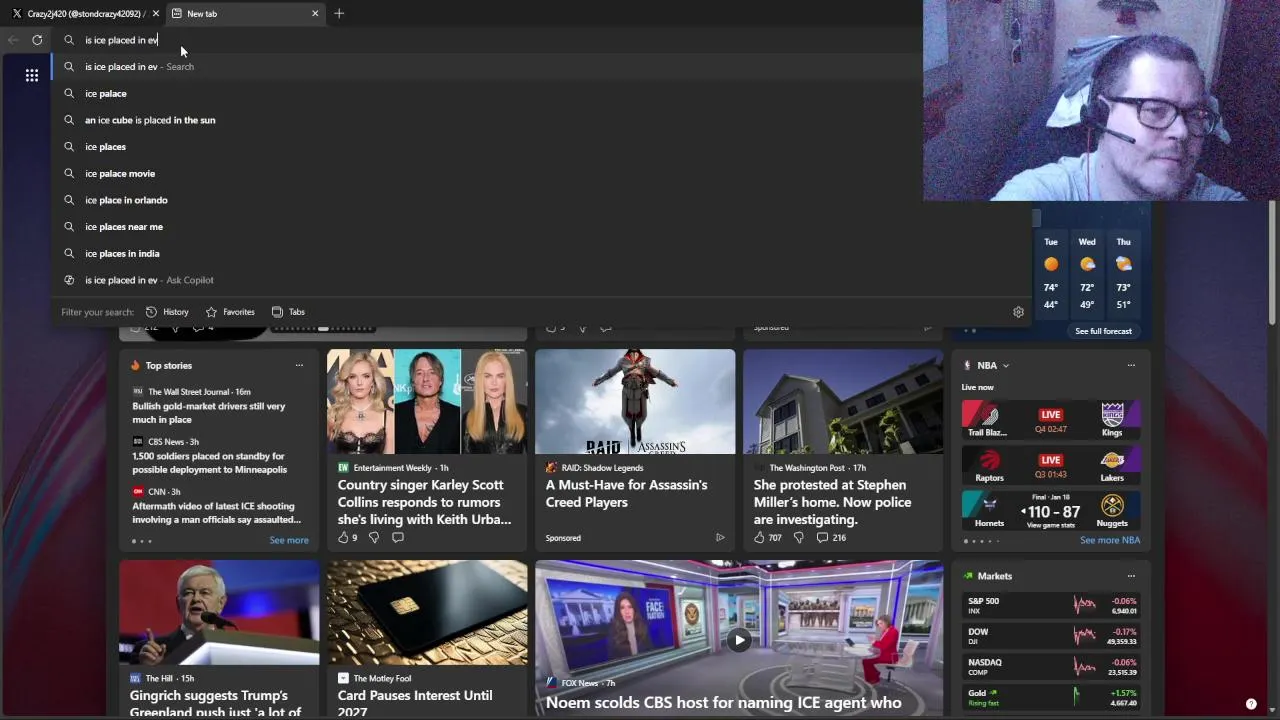Dislike the Washington Post article

pyautogui.click(x=798, y=538)
